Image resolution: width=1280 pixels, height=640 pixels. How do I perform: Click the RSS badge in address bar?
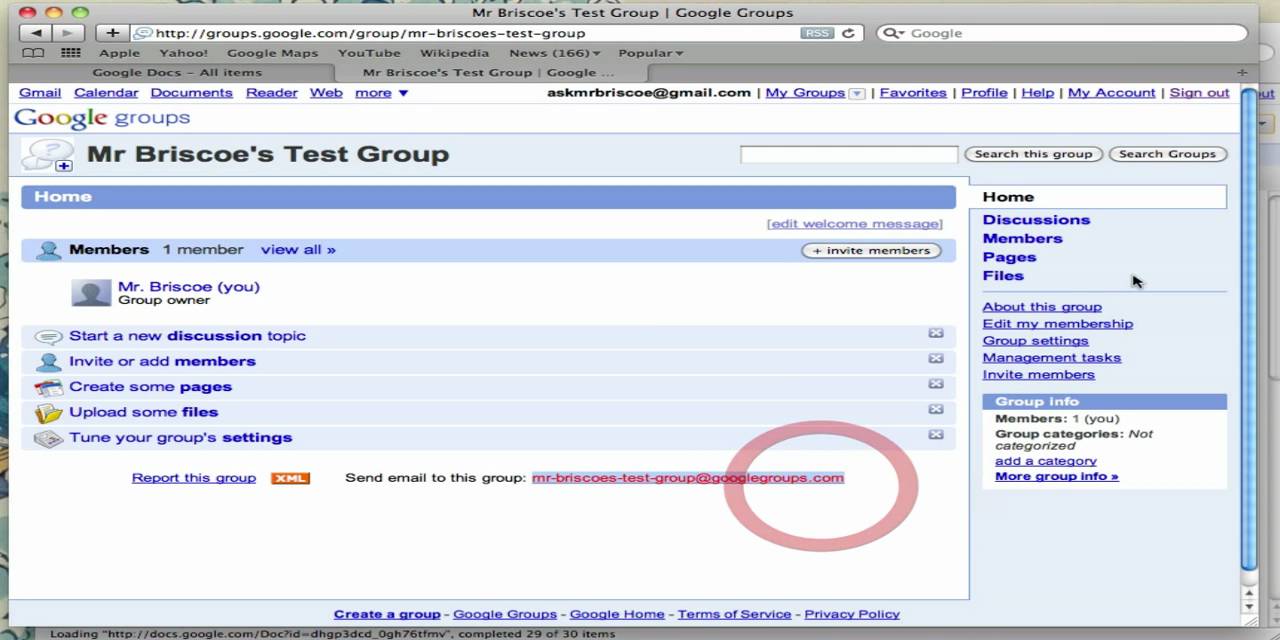(817, 33)
